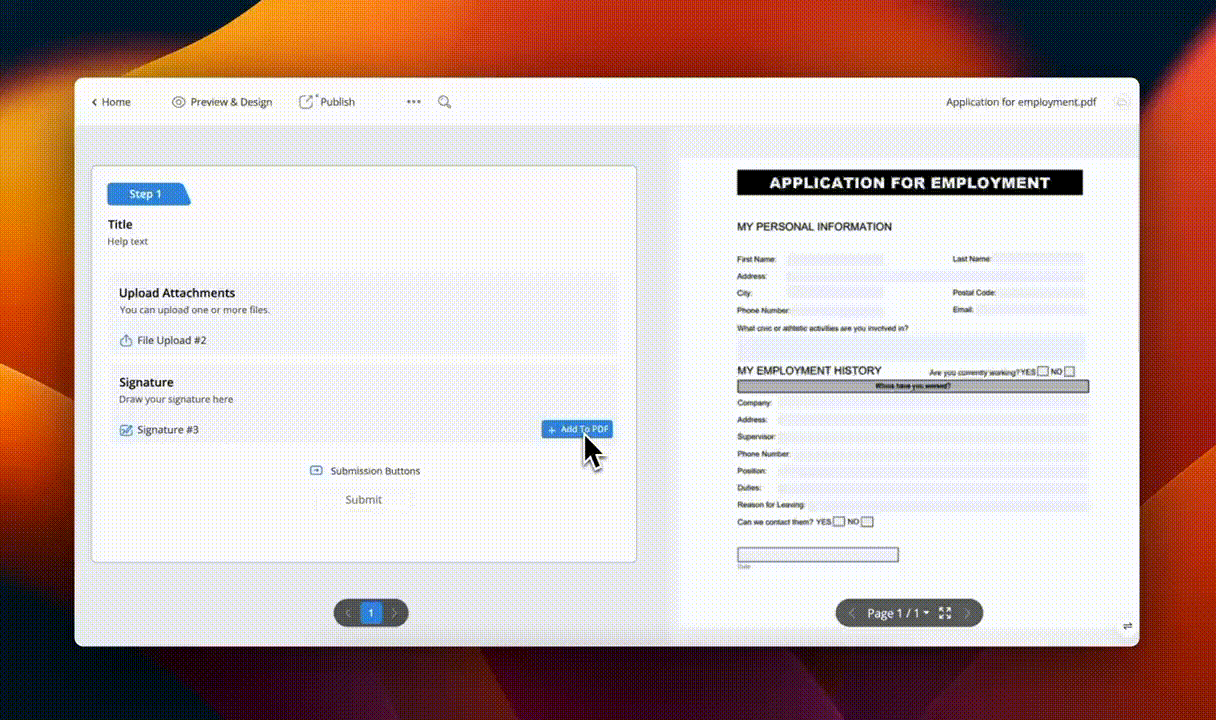Check YES for currently working question
The height and width of the screenshot is (720, 1216).
(1043, 372)
